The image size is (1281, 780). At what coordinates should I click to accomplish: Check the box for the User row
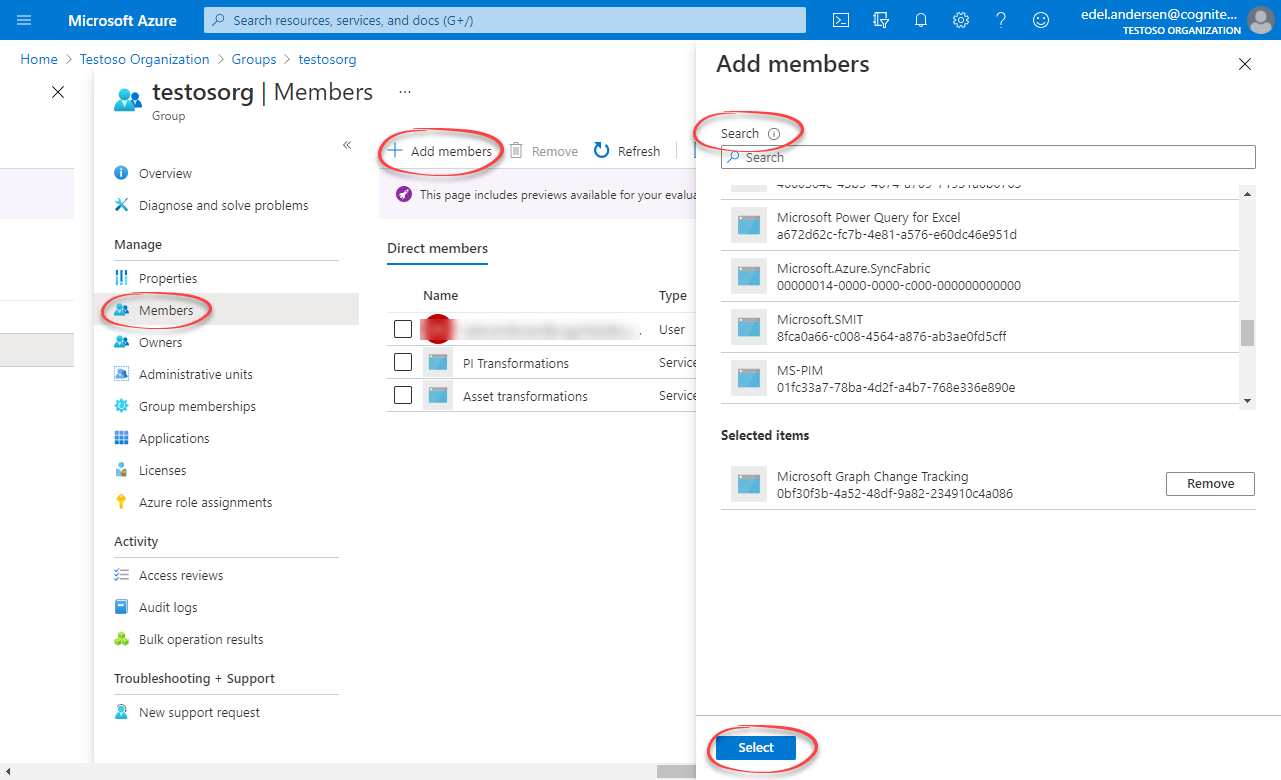click(403, 329)
